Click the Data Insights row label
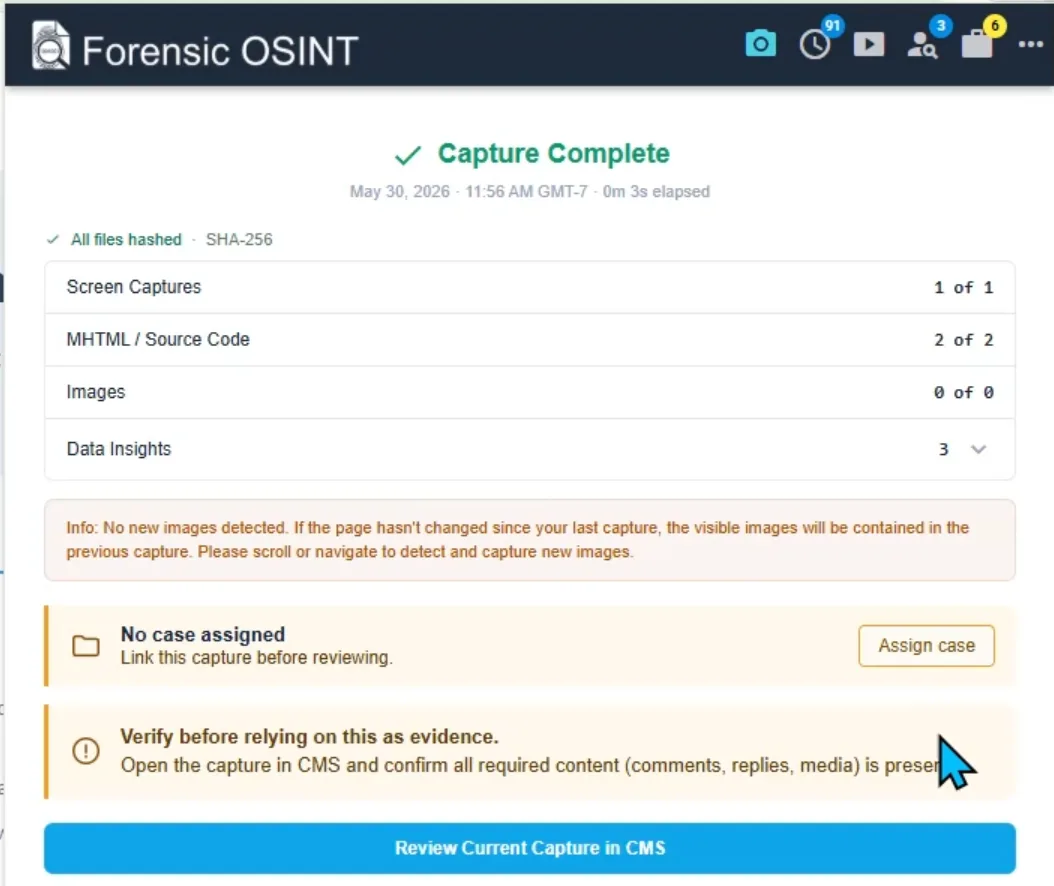The image size is (1054, 886). (x=119, y=449)
